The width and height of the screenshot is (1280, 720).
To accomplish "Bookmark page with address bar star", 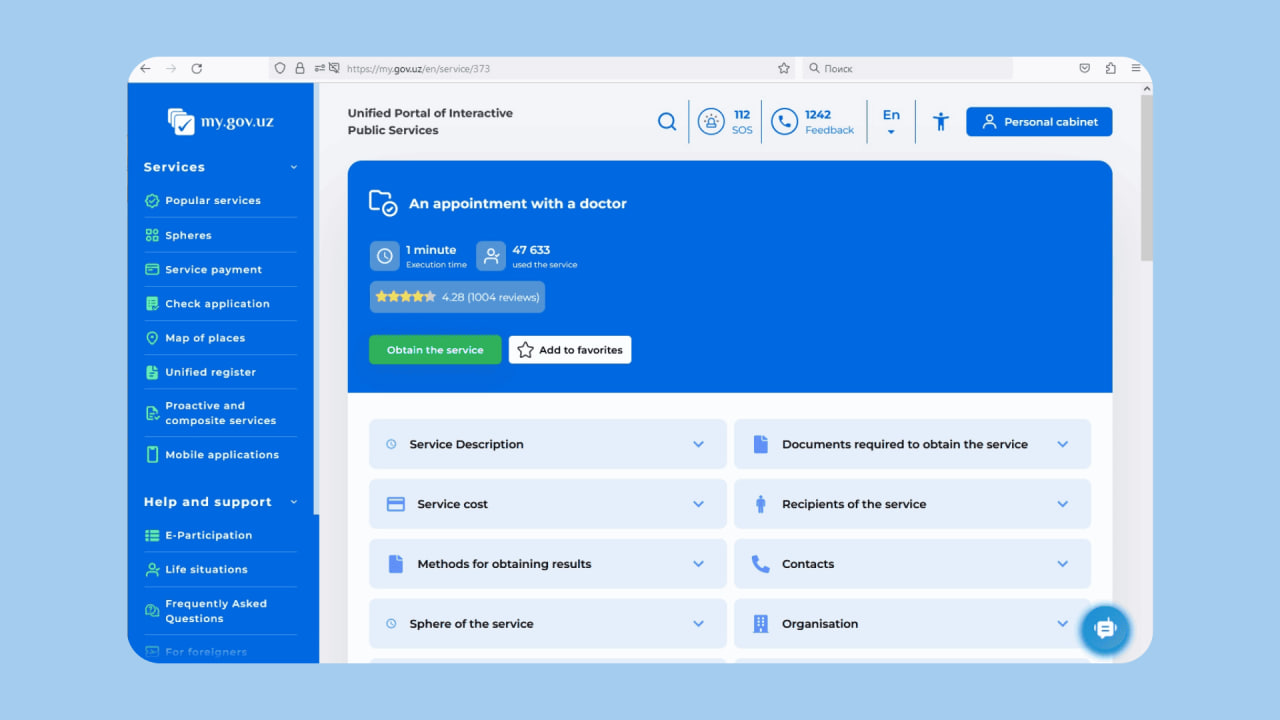I will tap(784, 69).
